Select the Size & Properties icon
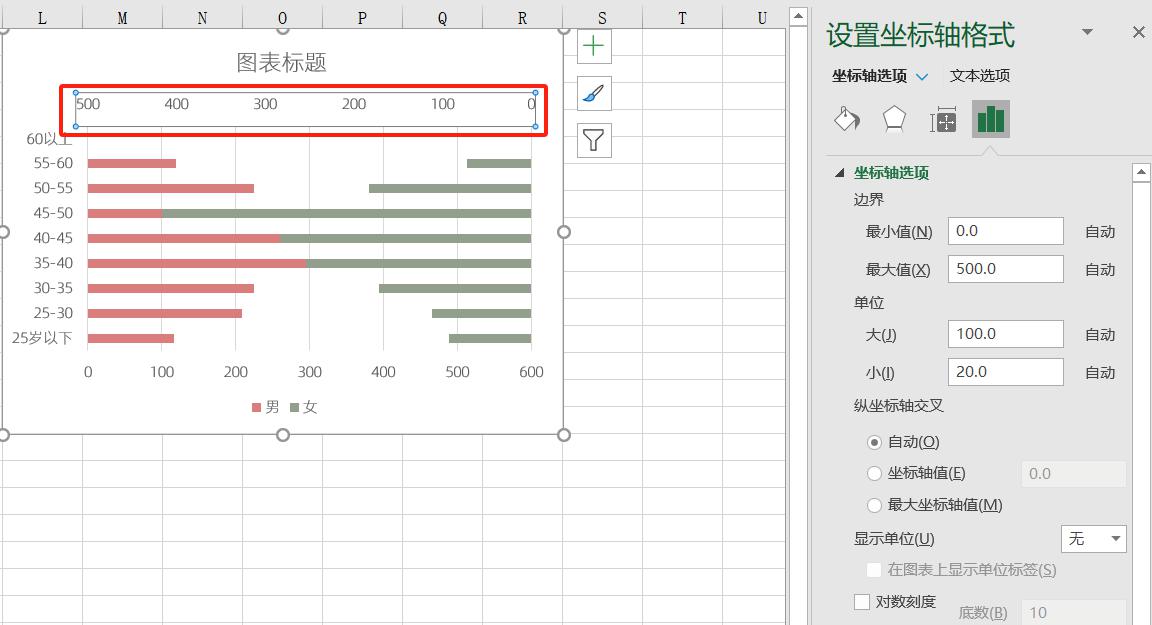1152x625 pixels. (943, 119)
